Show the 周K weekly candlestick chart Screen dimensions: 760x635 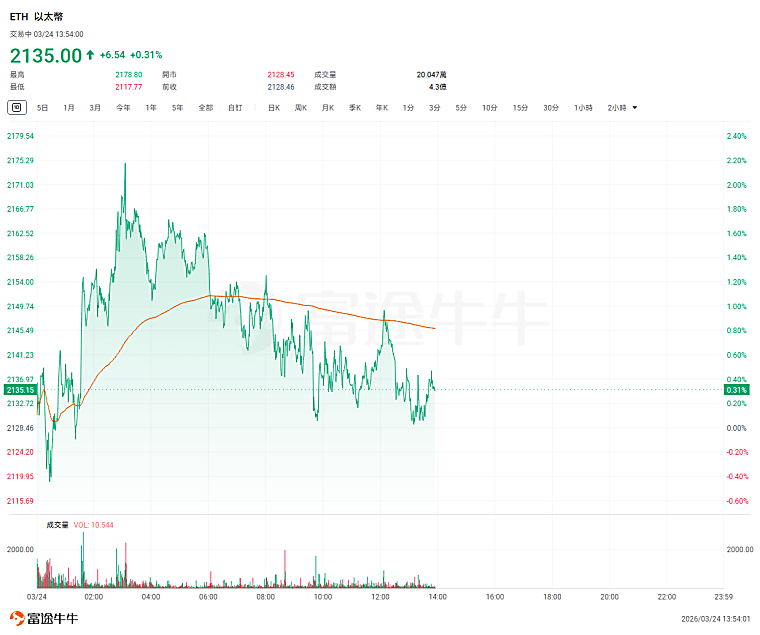tap(301, 108)
